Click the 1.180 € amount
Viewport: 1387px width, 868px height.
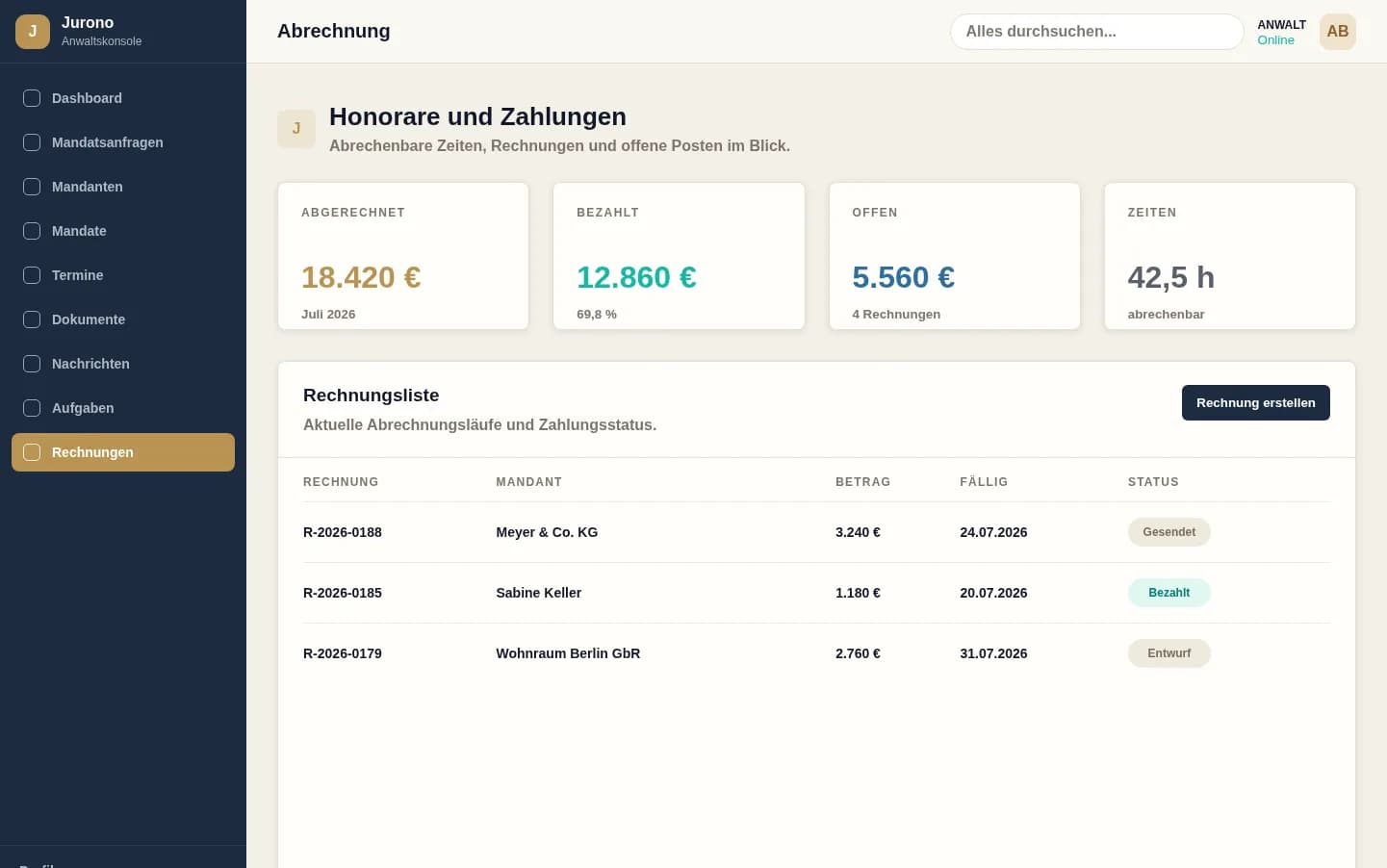point(858,593)
